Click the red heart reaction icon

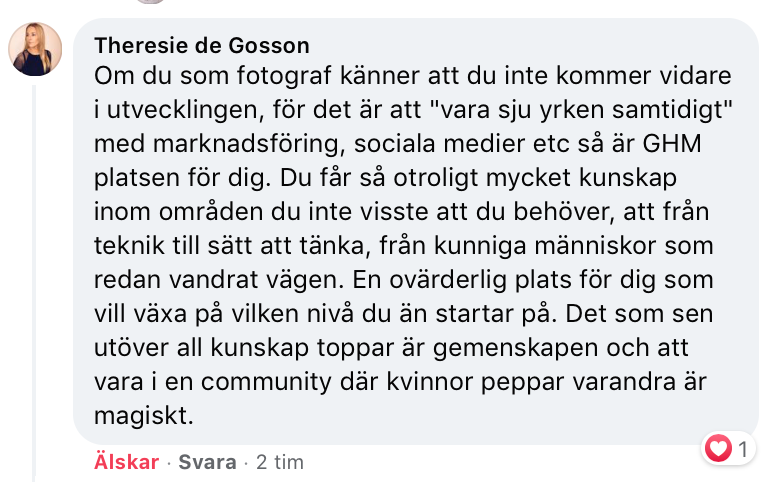tap(718, 448)
